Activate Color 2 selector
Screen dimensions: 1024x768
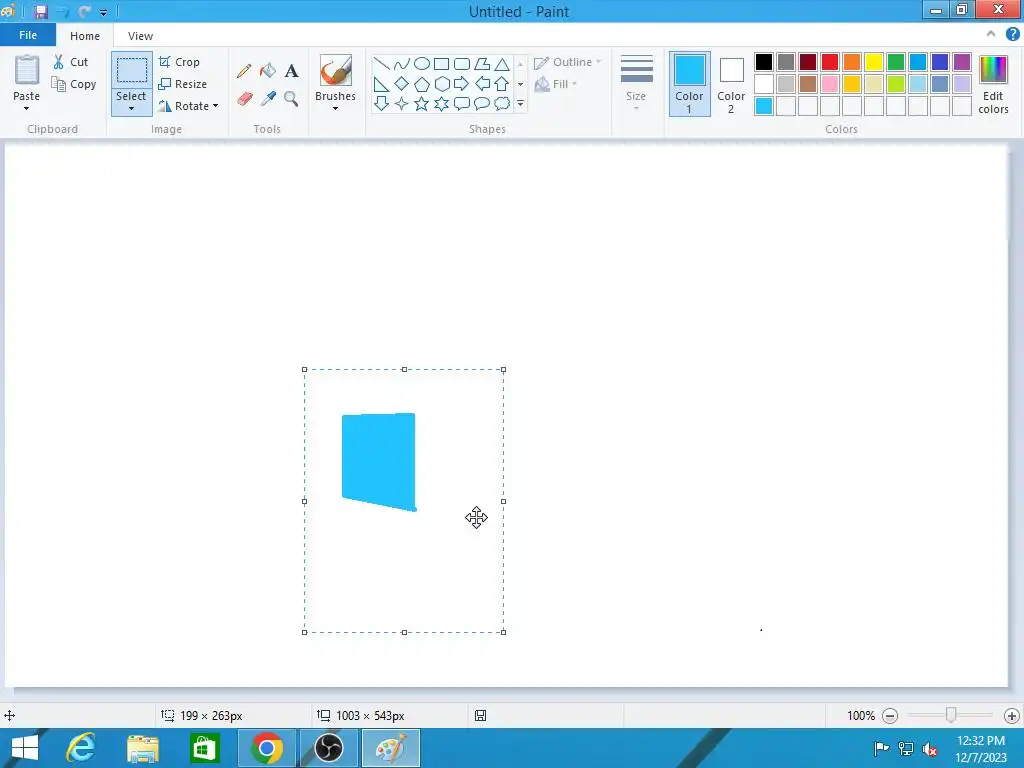click(731, 84)
